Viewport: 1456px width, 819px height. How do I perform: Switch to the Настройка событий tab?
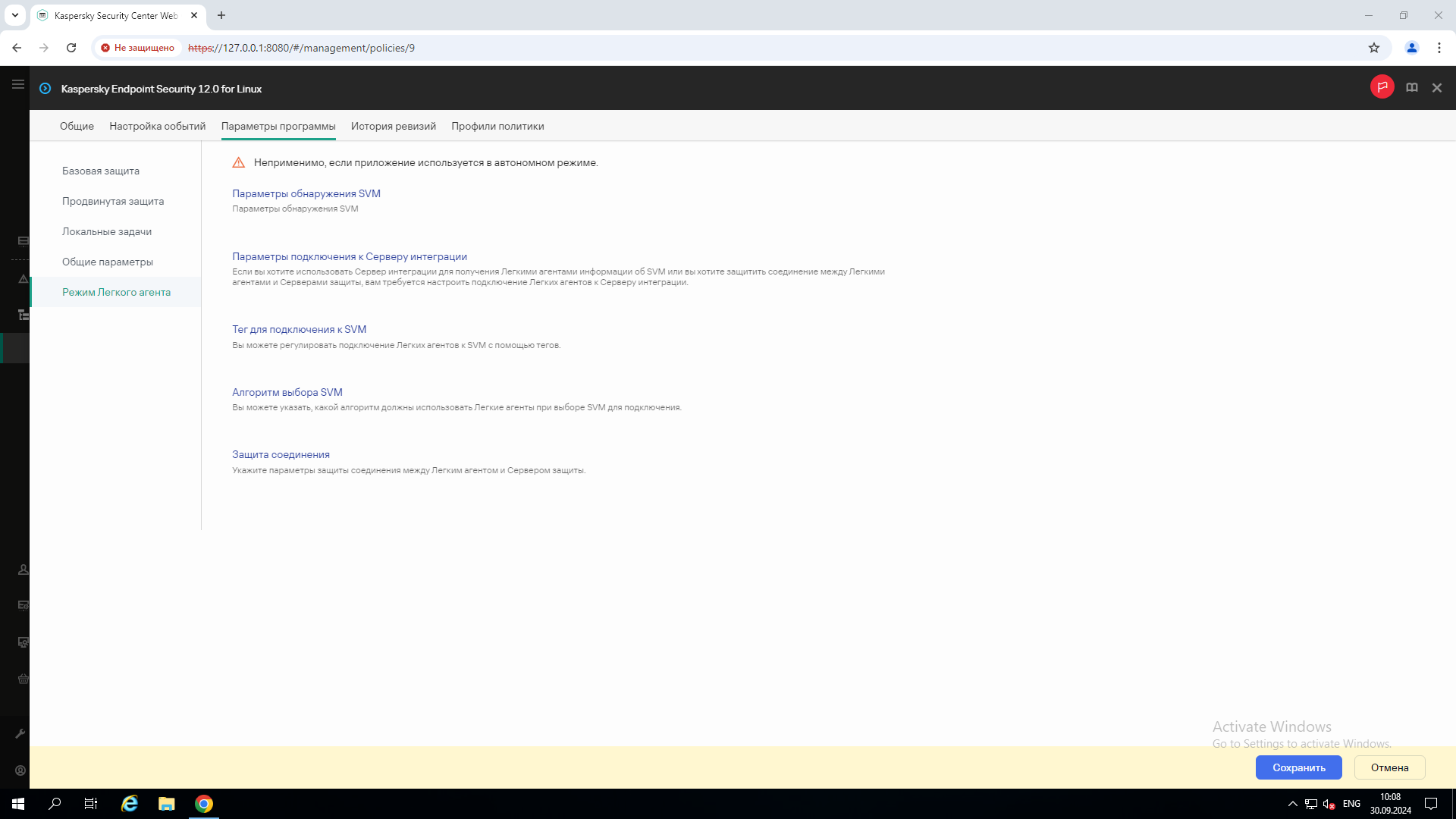157,126
